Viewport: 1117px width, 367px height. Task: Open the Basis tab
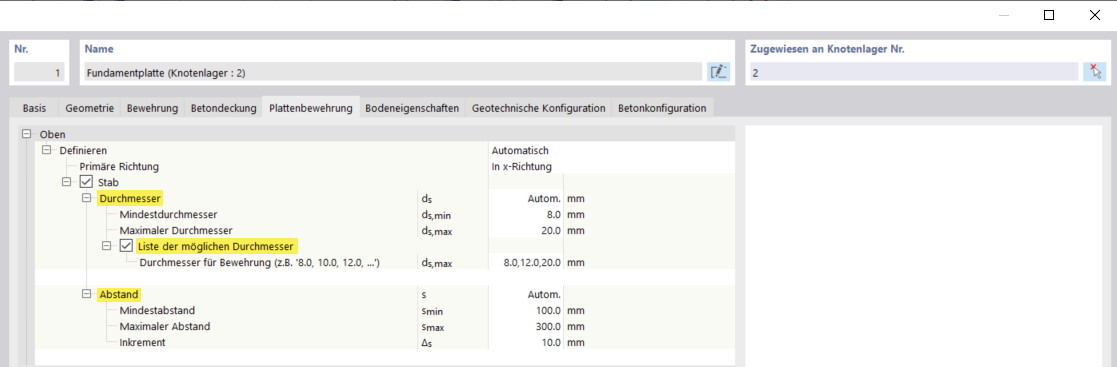[x=34, y=108]
